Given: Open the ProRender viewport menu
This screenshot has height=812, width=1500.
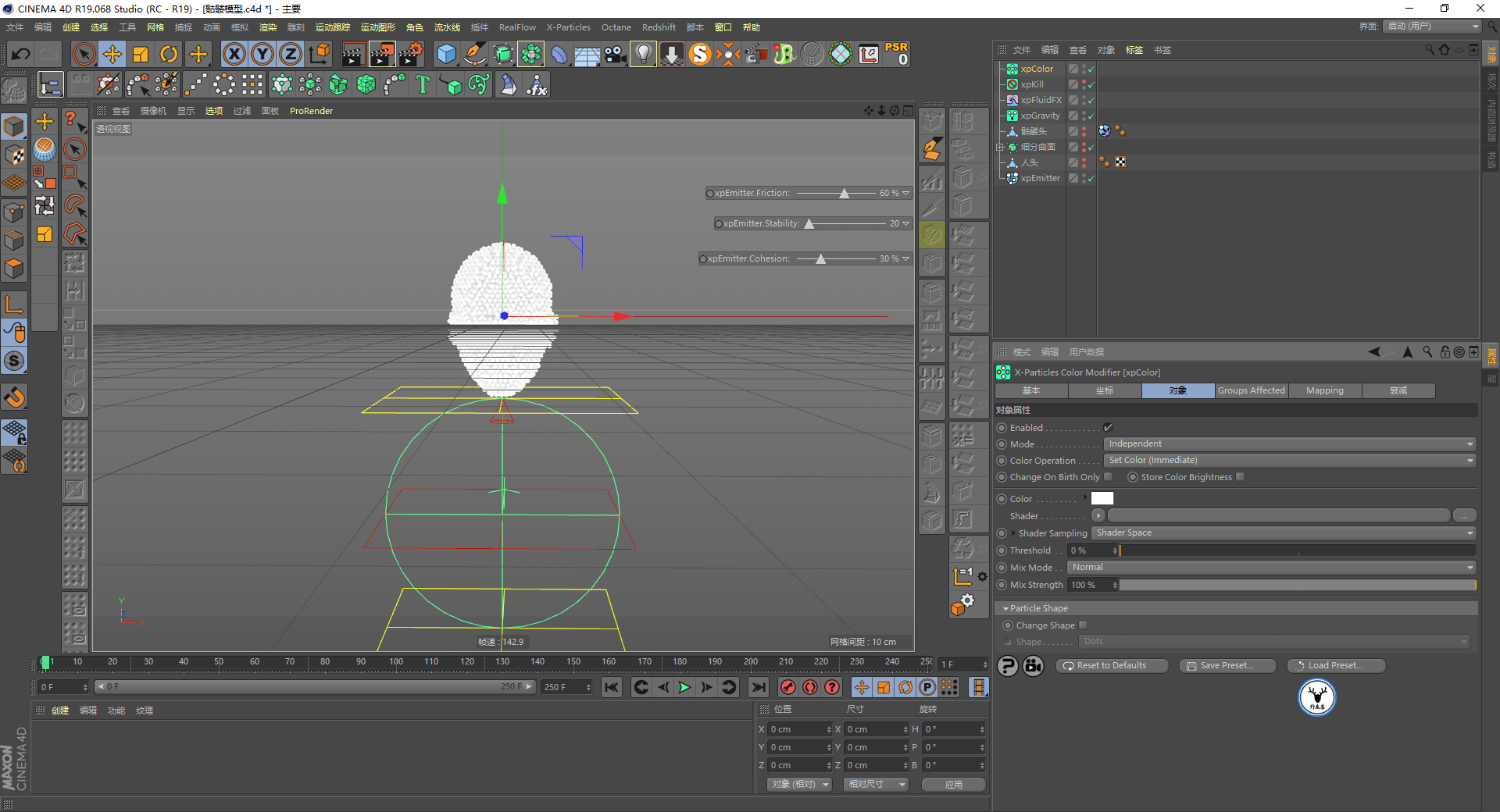Looking at the screenshot, I should 311,111.
